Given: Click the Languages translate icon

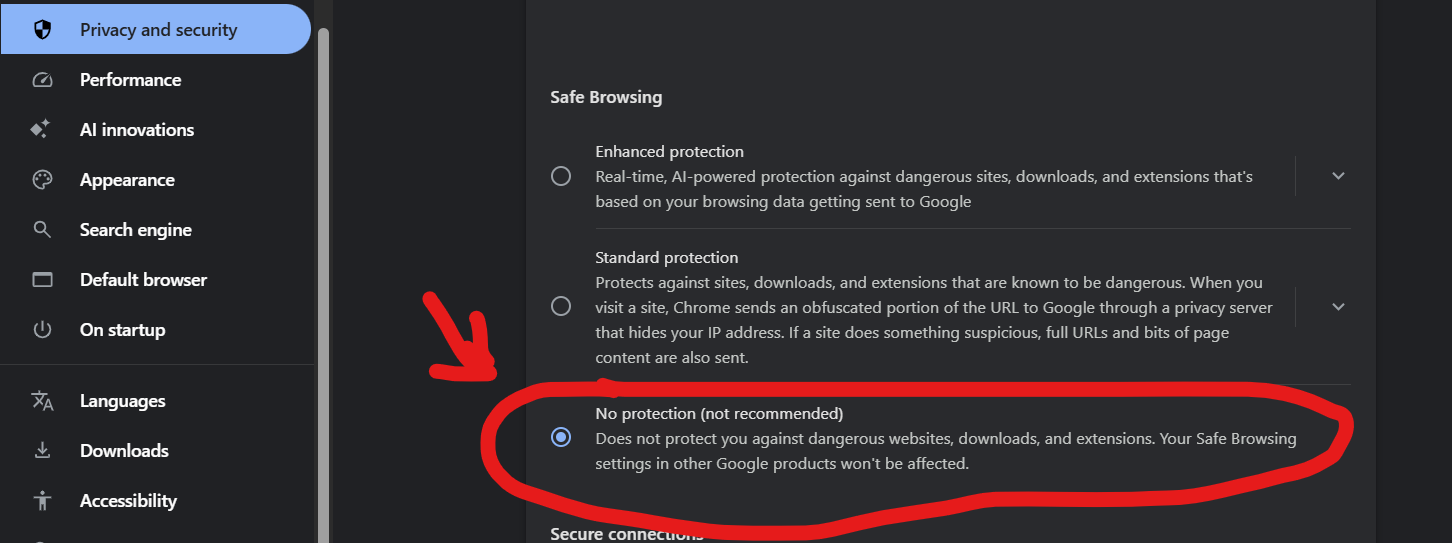Looking at the screenshot, I should point(42,401).
